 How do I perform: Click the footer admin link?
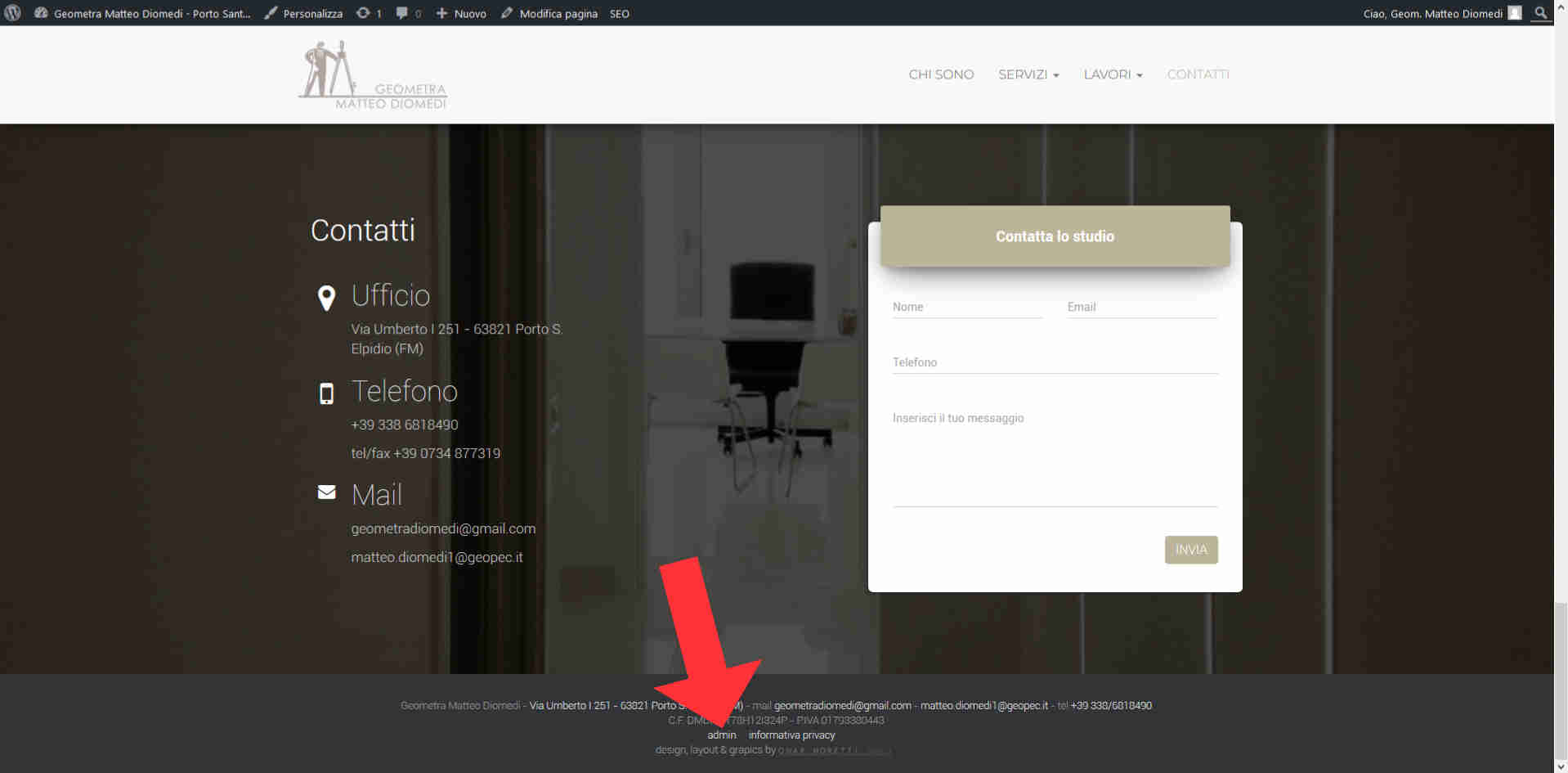721,735
